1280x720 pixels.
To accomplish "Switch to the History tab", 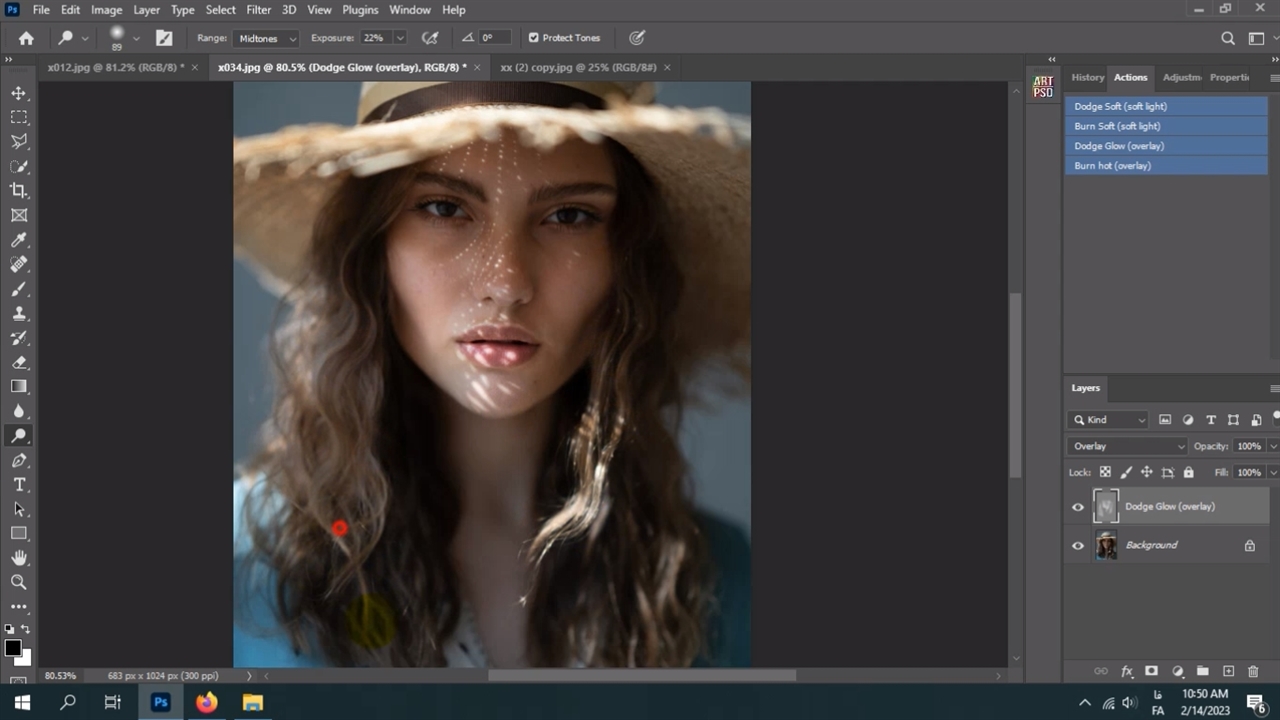I will [x=1087, y=77].
